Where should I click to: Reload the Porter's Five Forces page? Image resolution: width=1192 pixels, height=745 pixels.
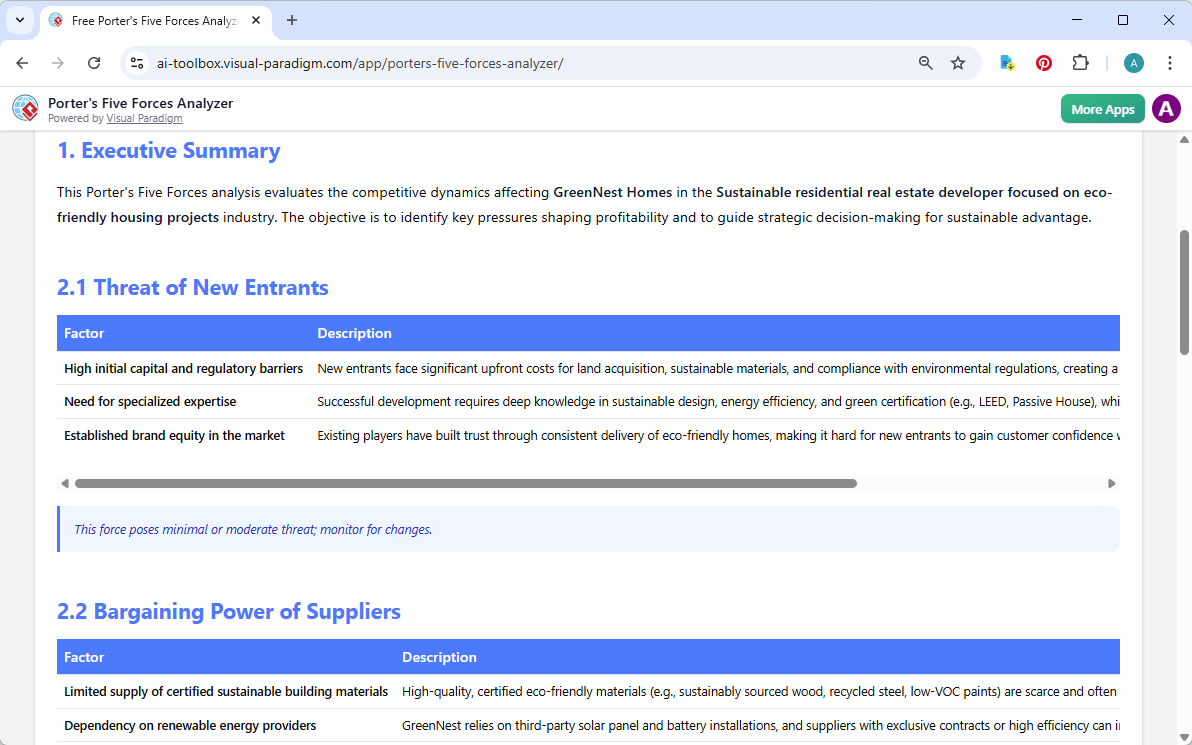coord(94,62)
